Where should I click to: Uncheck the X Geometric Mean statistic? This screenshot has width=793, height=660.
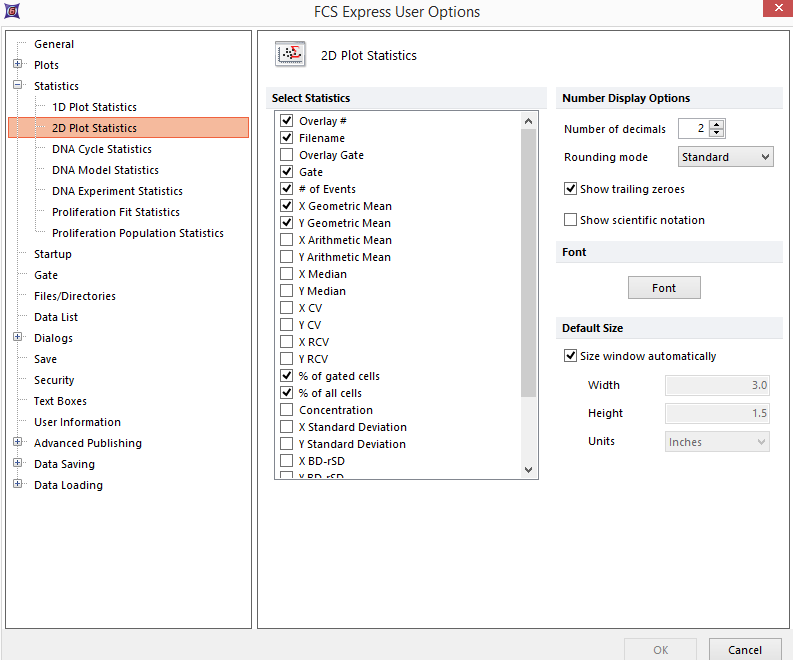(x=287, y=206)
